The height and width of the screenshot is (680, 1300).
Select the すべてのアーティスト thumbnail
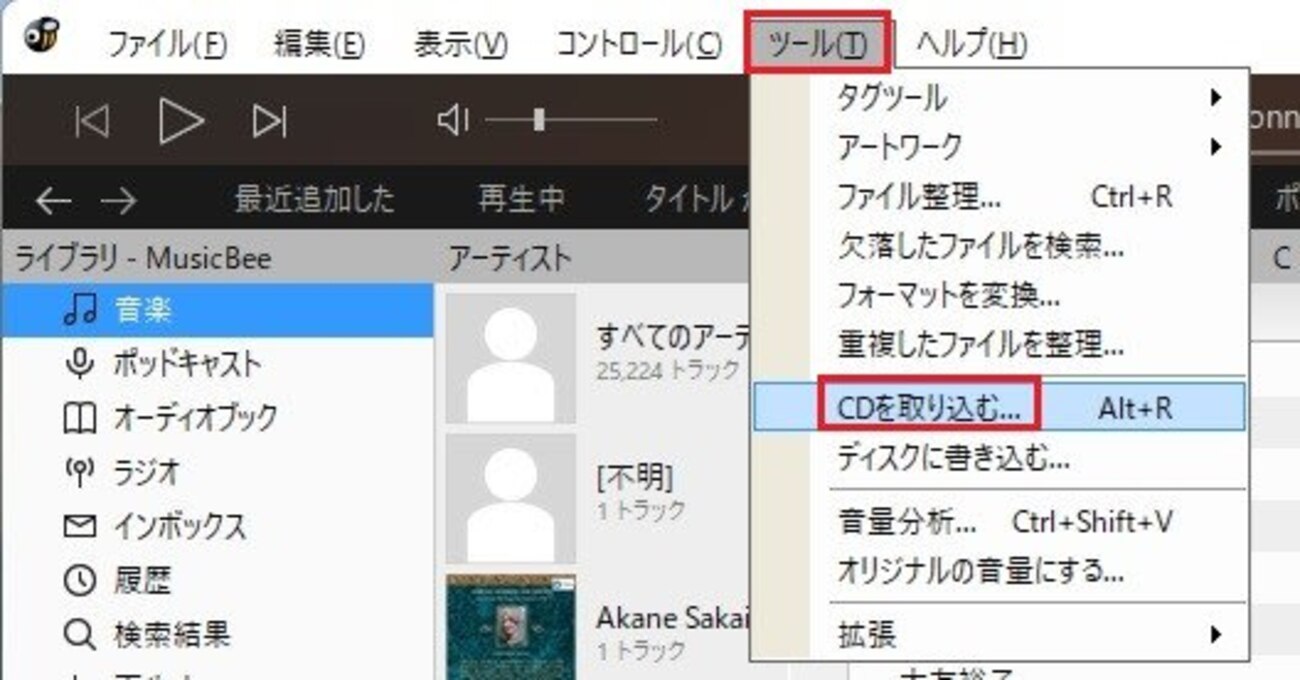511,358
